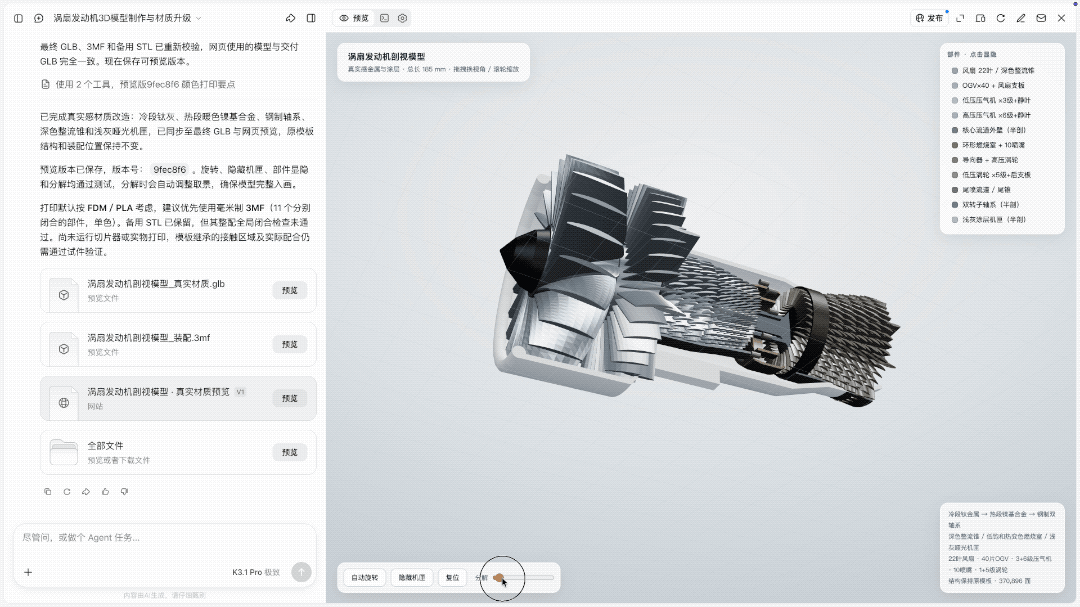Open the tool usage line 使用 2 个工具
The height and width of the screenshot is (607, 1080).
point(138,84)
